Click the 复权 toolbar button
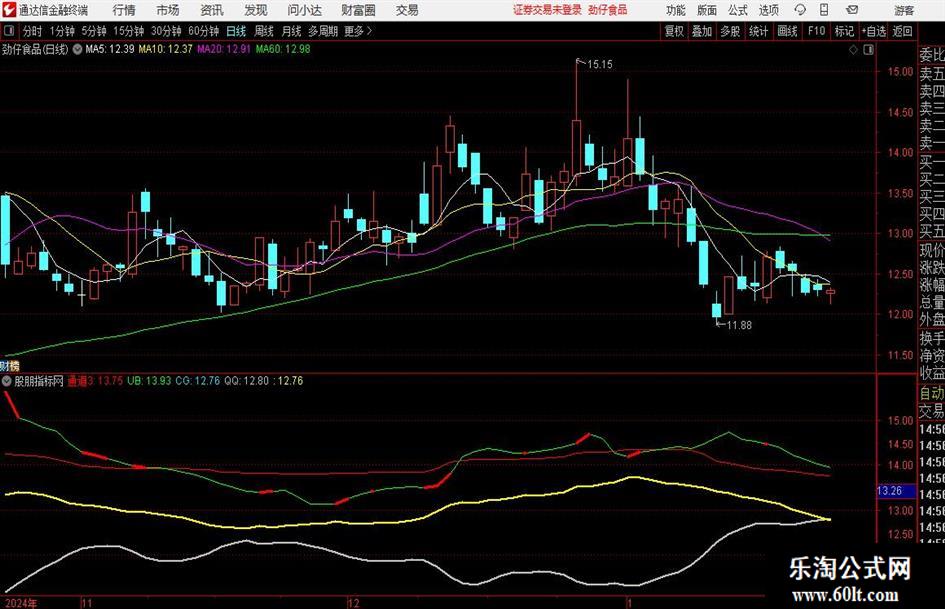Image resolution: width=945 pixels, height=609 pixels. 674,31
